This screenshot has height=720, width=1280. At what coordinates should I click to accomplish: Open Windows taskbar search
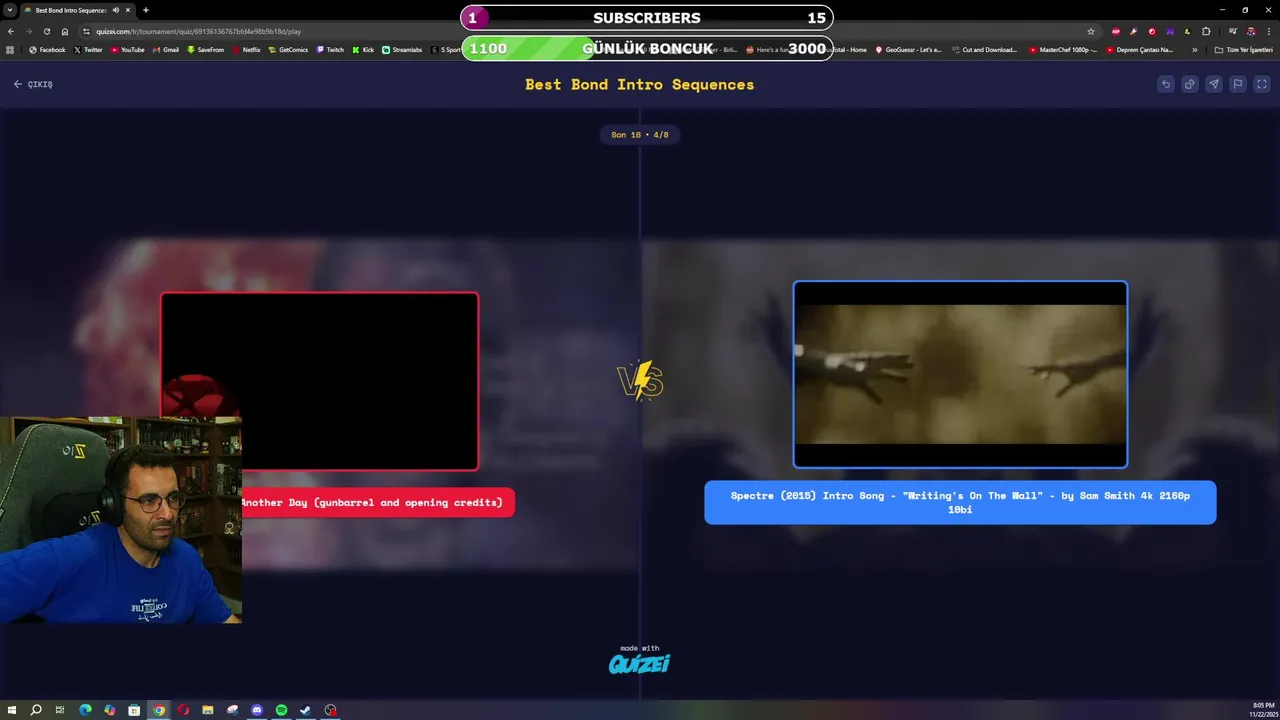[x=36, y=710]
